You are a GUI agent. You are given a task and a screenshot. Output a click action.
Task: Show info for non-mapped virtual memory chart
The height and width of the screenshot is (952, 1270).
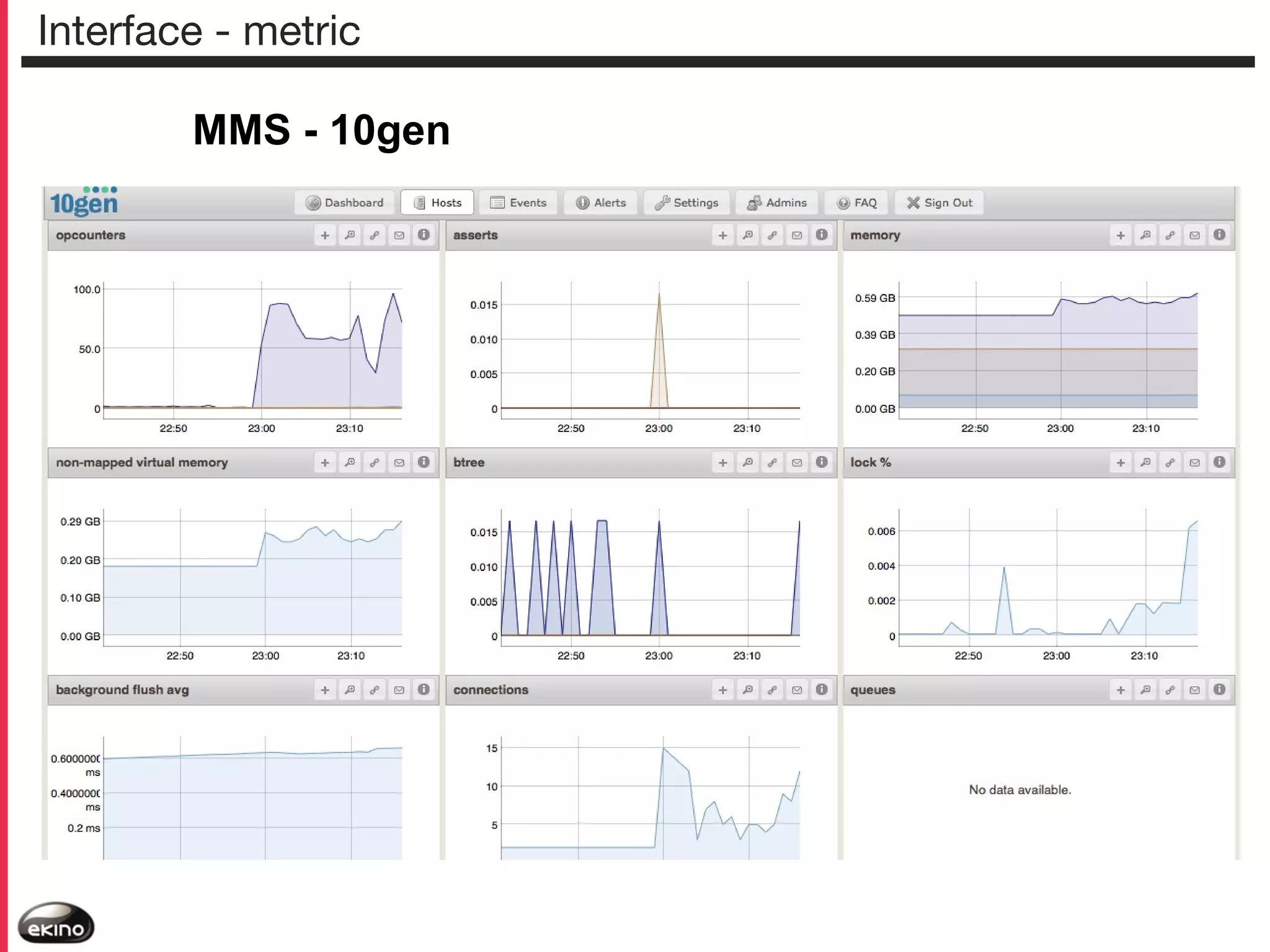point(424,462)
